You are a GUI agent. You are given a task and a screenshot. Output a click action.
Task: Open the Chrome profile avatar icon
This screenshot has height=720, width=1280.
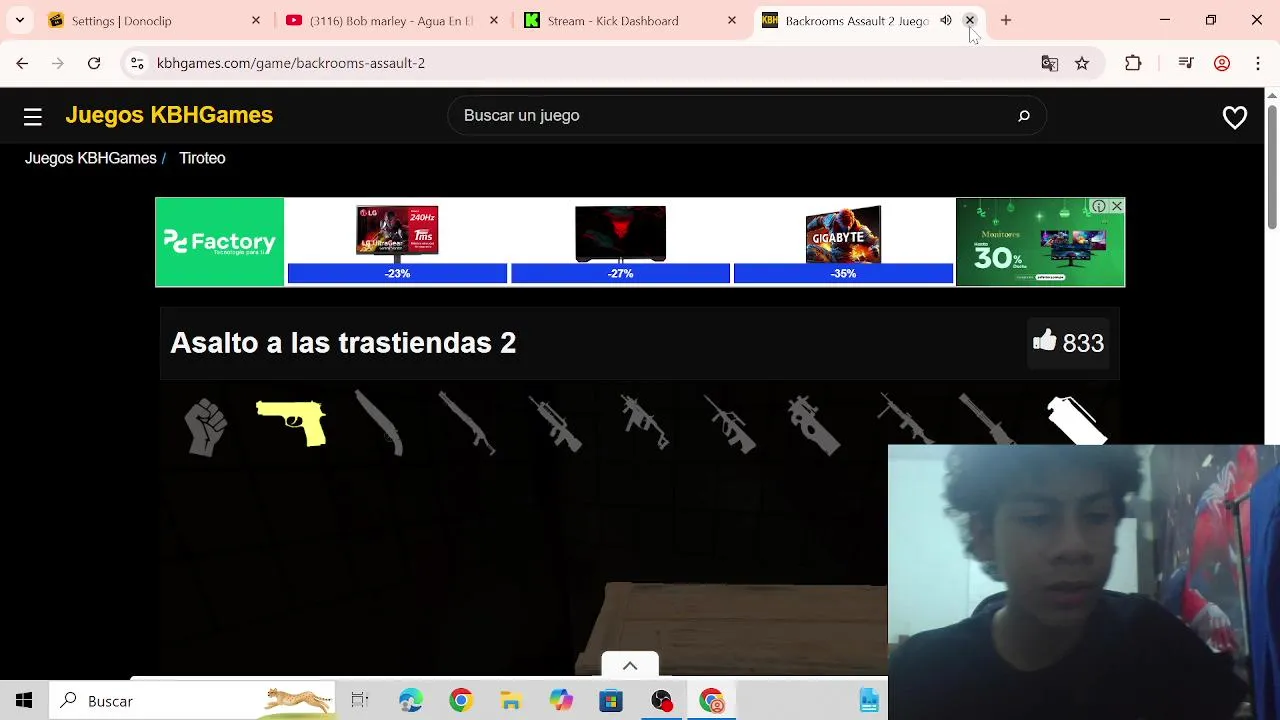tap(1222, 63)
